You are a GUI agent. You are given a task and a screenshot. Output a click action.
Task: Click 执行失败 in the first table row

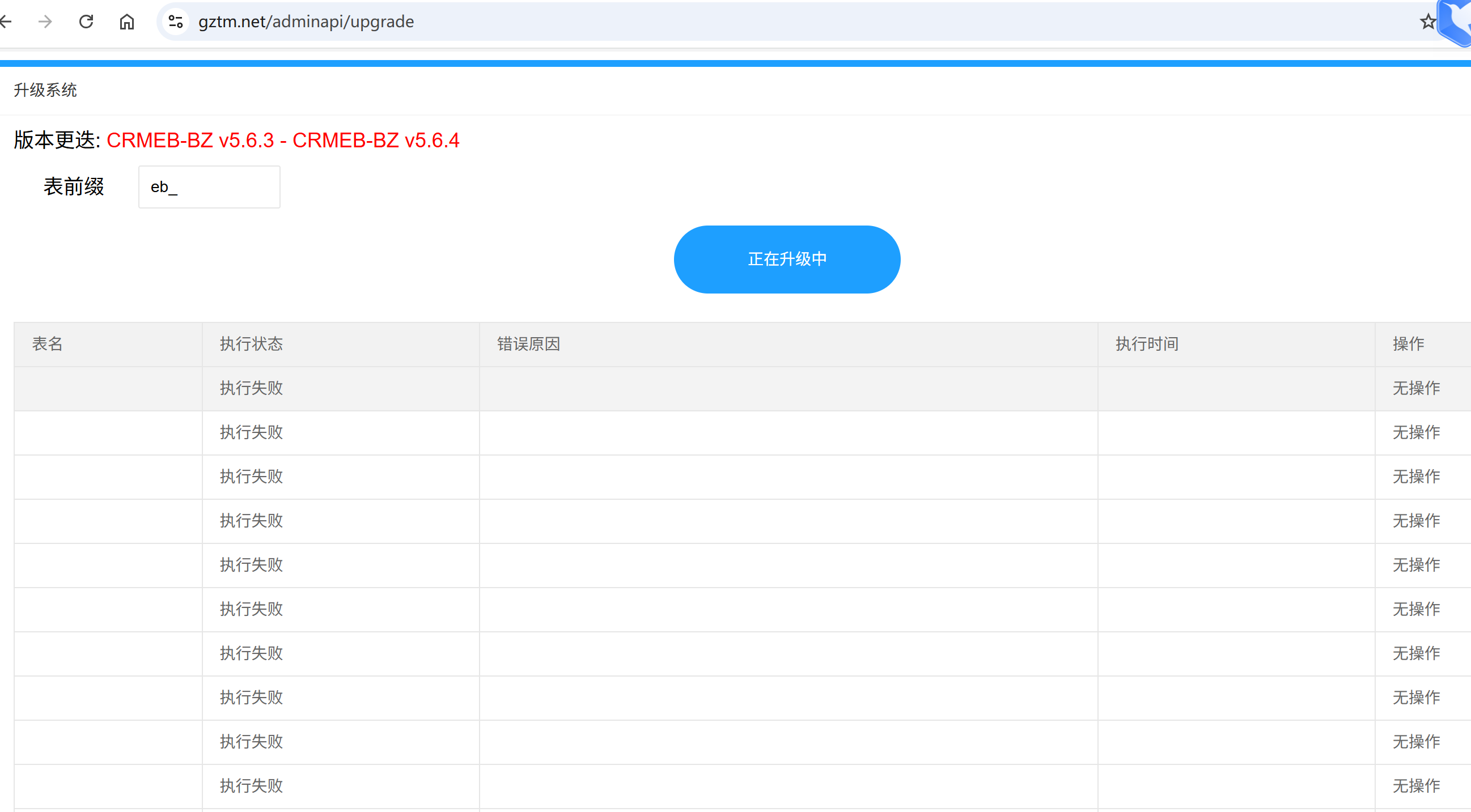(x=251, y=388)
